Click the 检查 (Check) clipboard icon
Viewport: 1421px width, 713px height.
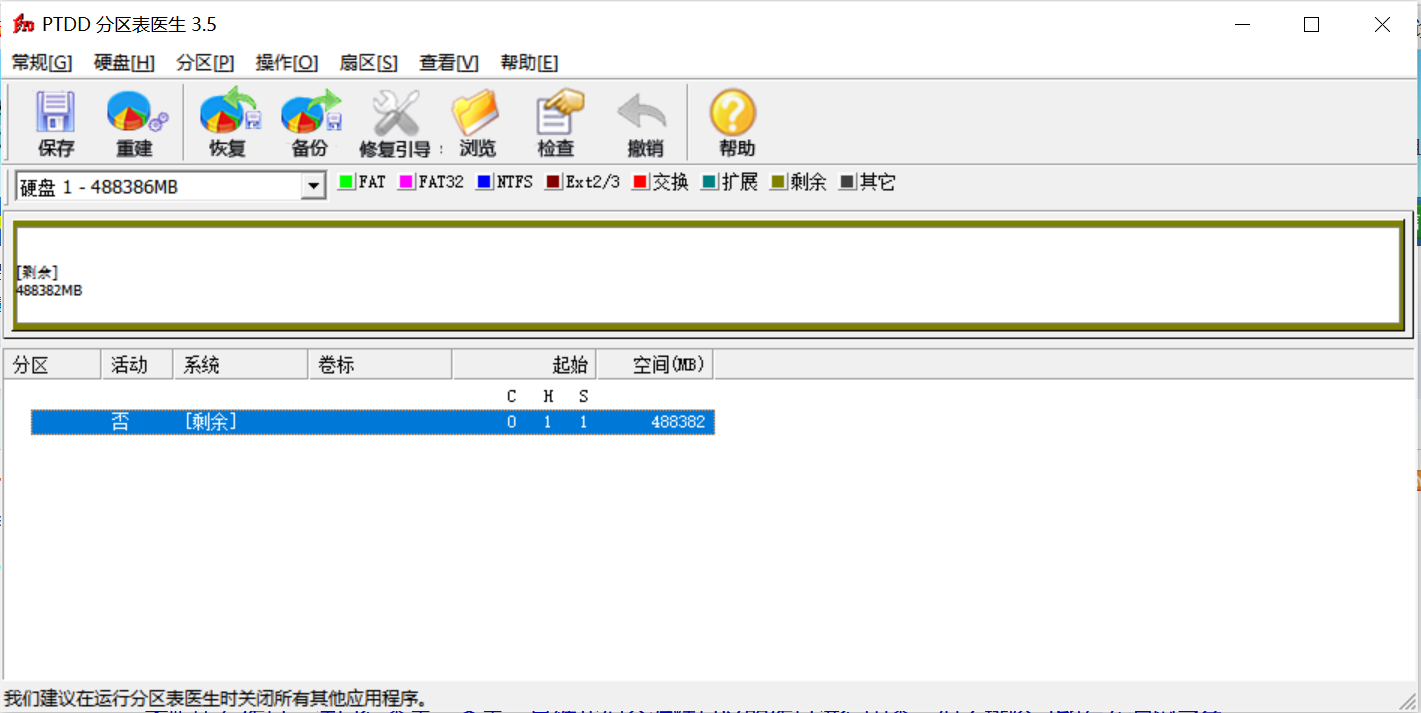(557, 114)
